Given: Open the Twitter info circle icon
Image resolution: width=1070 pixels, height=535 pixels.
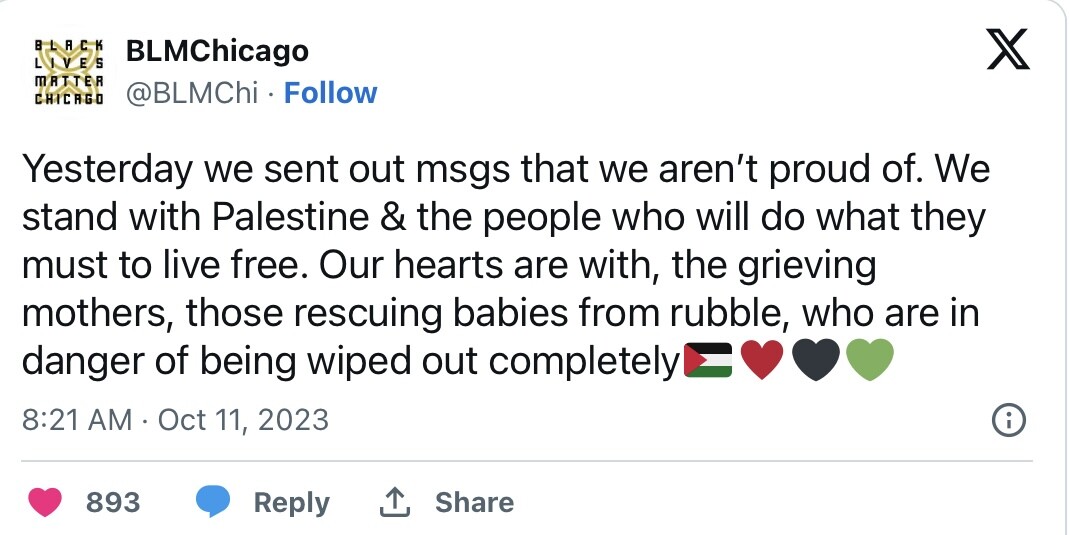Looking at the screenshot, I should coord(1008,421).
